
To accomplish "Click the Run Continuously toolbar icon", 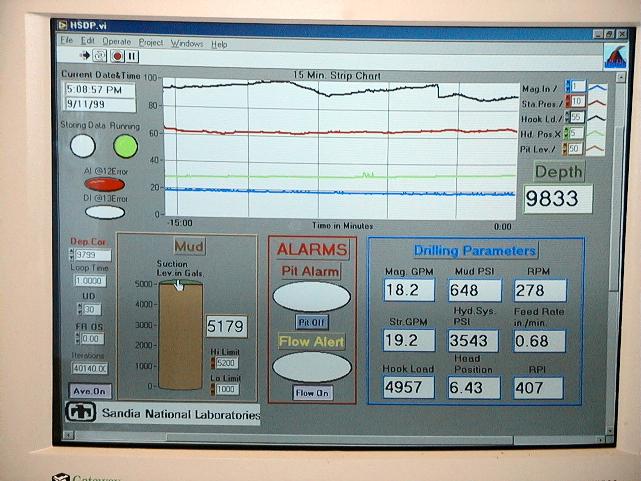I will pyautogui.click(x=99, y=57).
